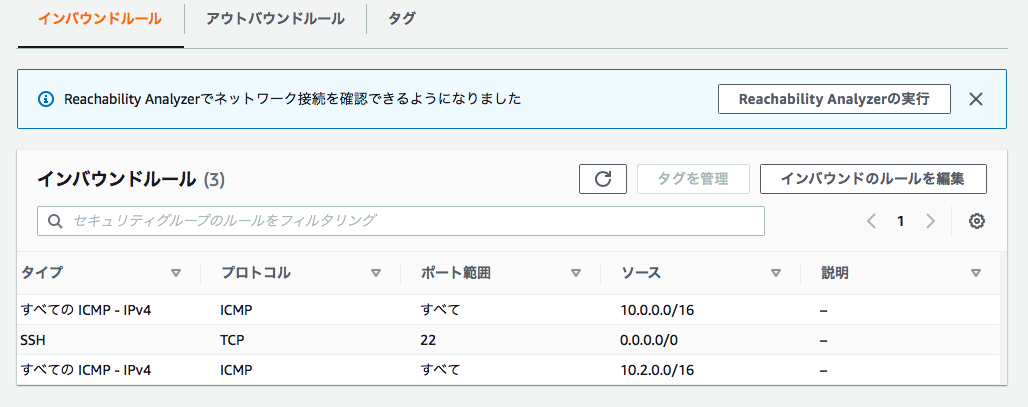Image resolution: width=1028 pixels, height=407 pixels.
Task: Dismiss the Reachability Analyzer banner
Action: [x=976, y=99]
